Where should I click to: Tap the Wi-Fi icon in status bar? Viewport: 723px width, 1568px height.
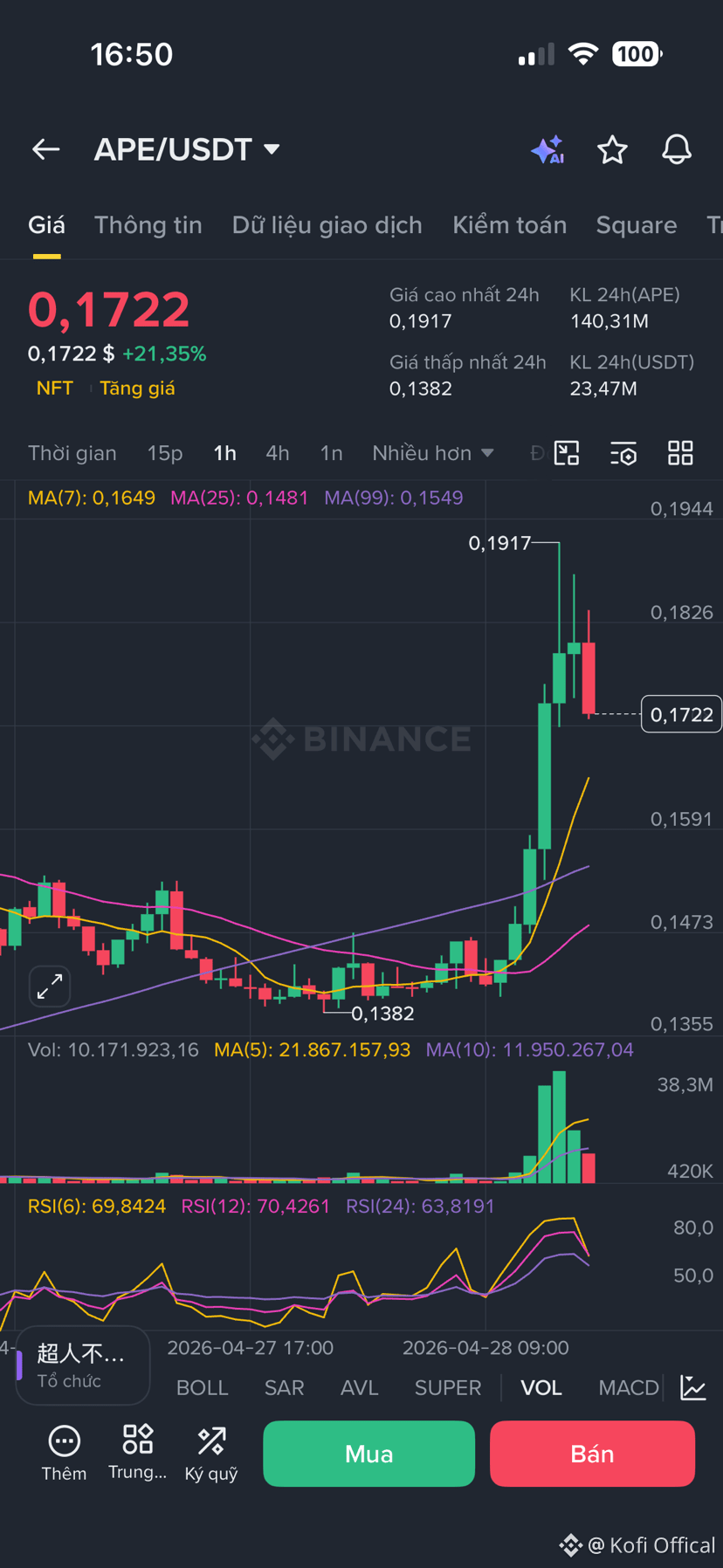(x=582, y=54)
